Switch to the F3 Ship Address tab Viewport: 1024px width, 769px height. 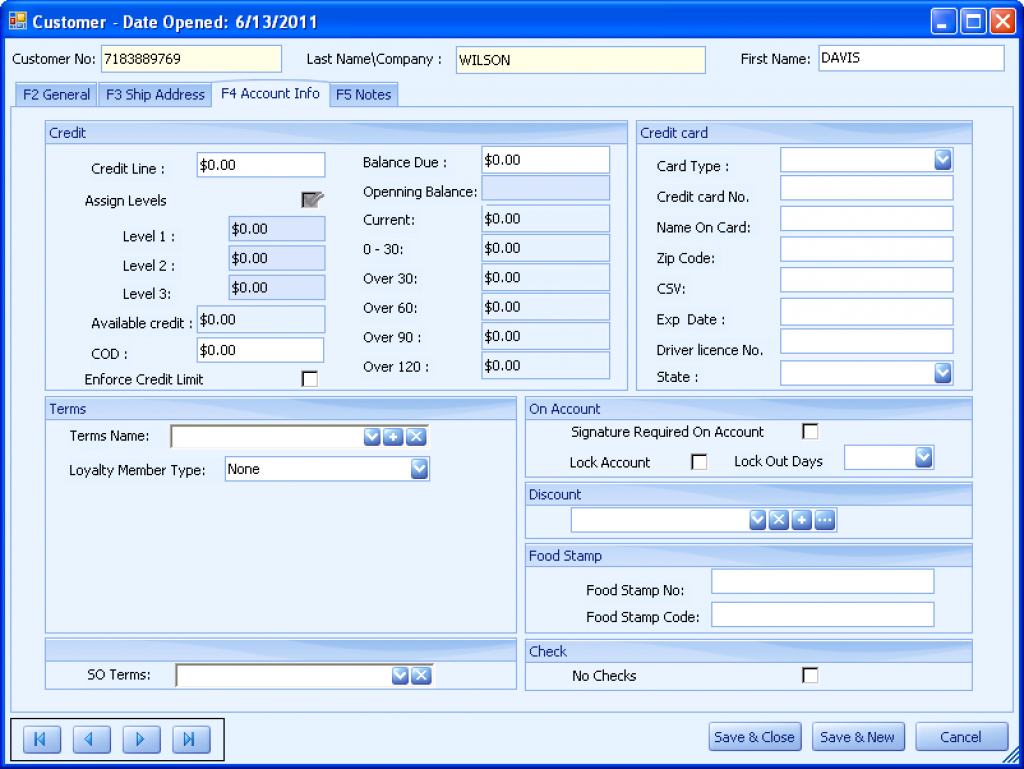(x=155, y=94)
